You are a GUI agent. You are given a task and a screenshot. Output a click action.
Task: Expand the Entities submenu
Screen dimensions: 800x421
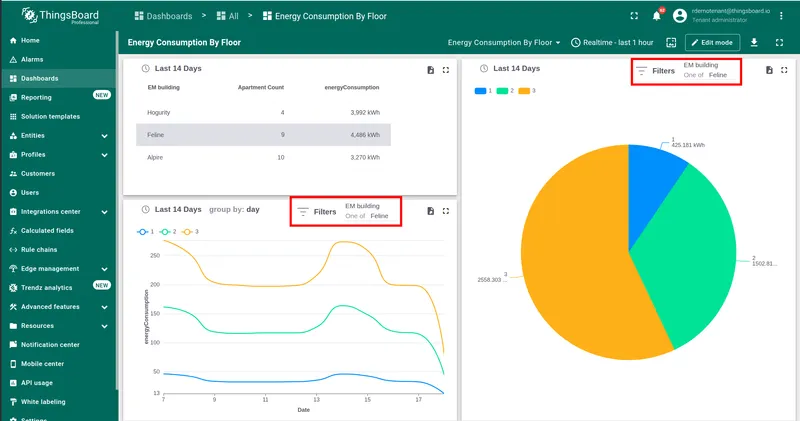[104, 136]
